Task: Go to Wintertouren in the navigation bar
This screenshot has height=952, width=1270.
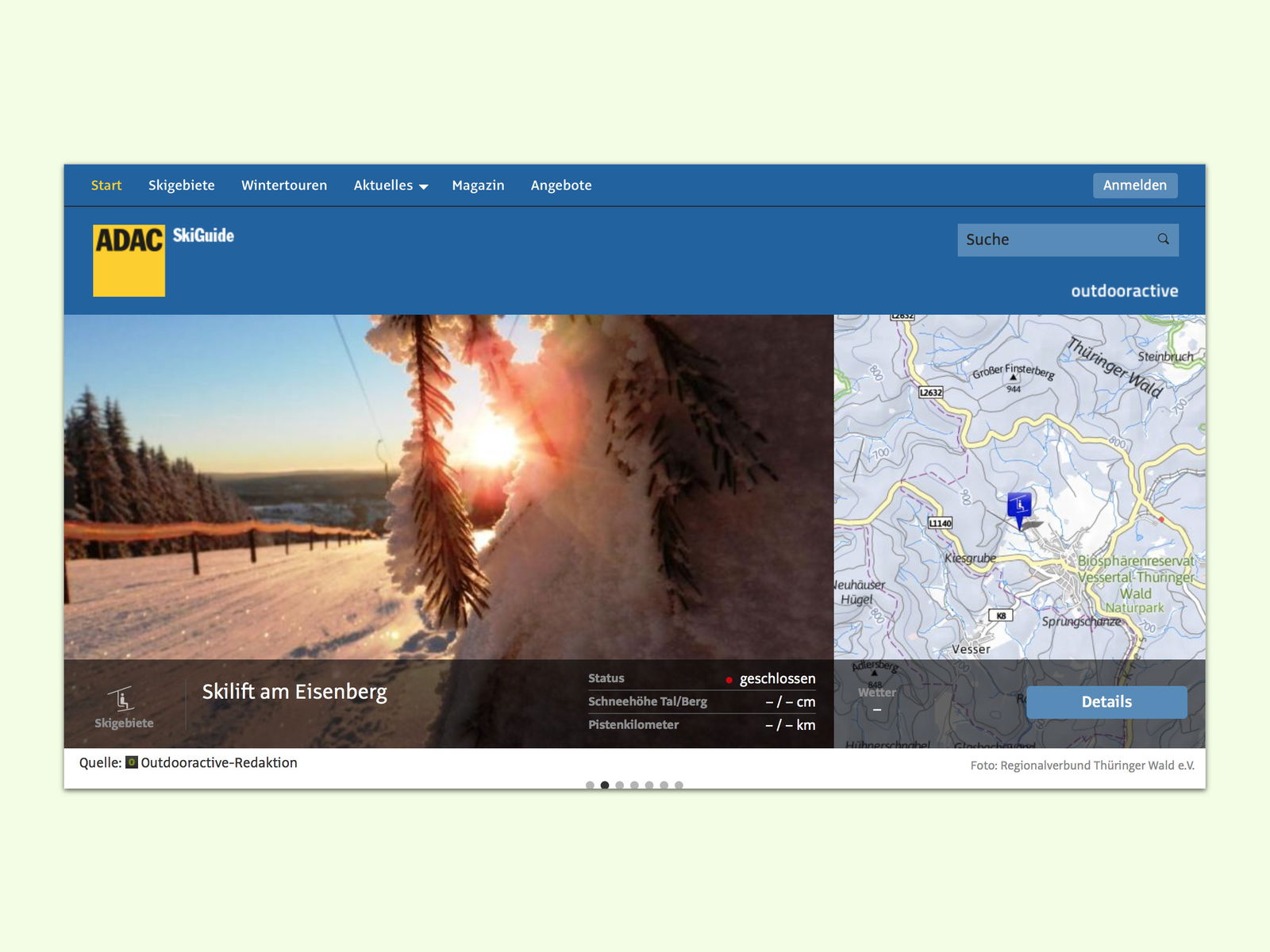Action: pos(284,186)
